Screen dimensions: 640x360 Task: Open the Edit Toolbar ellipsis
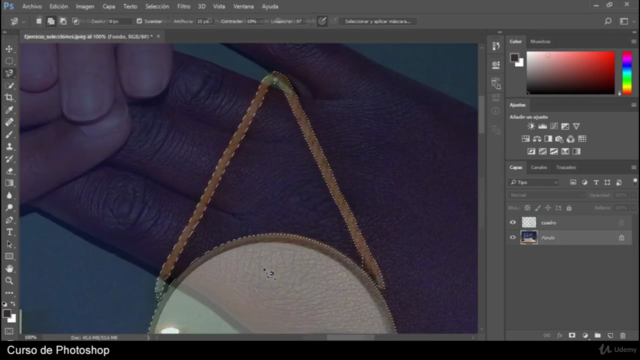tap(9, 293)
